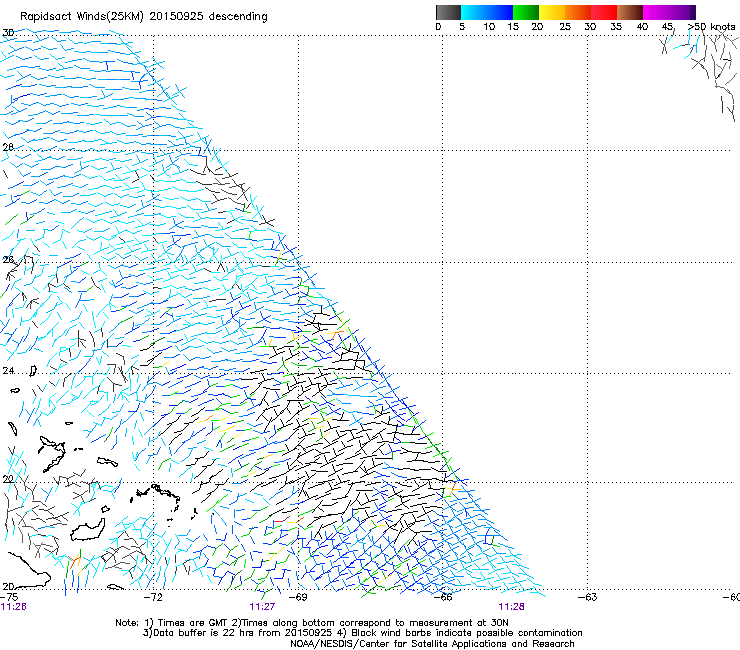This screenshot has width=740, height=650.
Task: Click the longitude label -66
Action: (x=443, y=597)
